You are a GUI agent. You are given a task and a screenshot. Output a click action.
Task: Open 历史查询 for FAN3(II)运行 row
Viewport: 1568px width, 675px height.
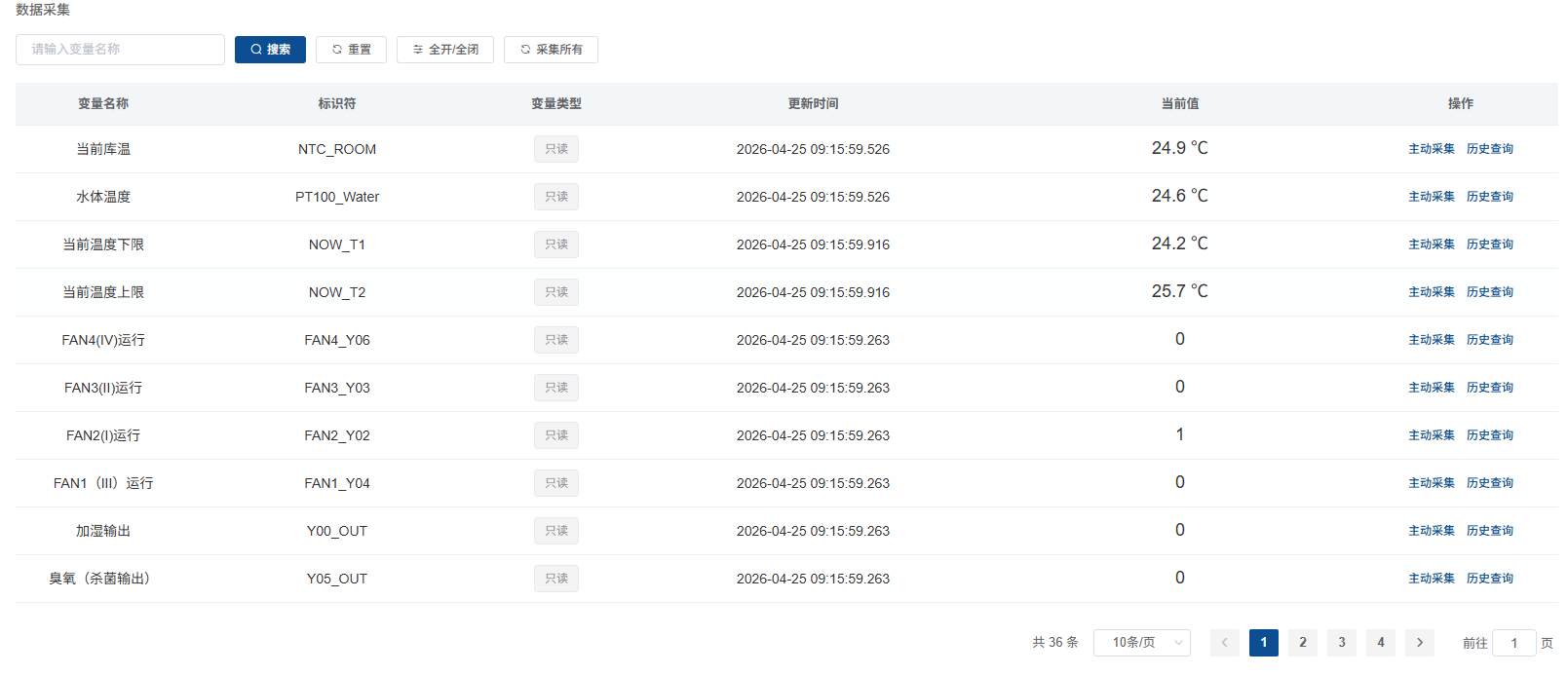[x=1490, y=388]
